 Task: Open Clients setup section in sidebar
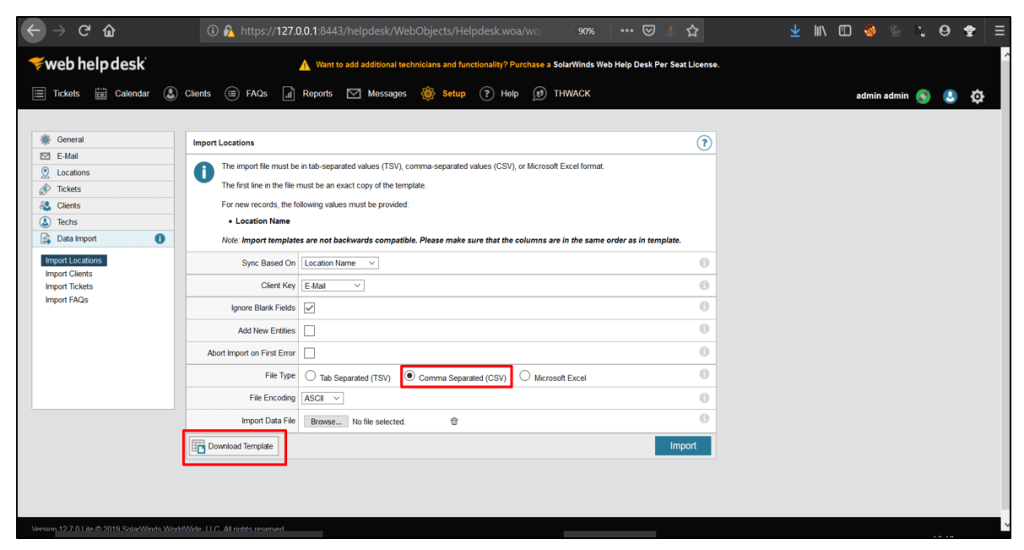coord(103,205)
